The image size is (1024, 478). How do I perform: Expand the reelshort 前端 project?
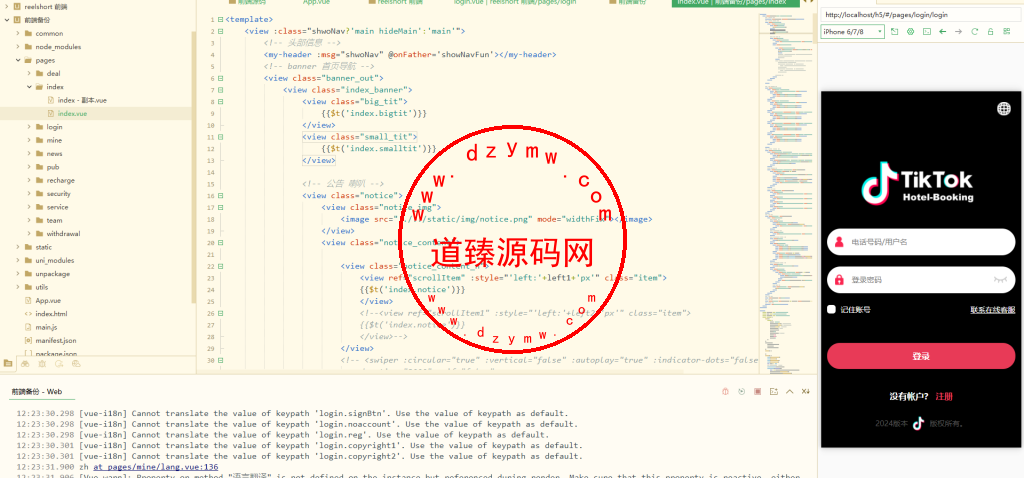(7, 7)
